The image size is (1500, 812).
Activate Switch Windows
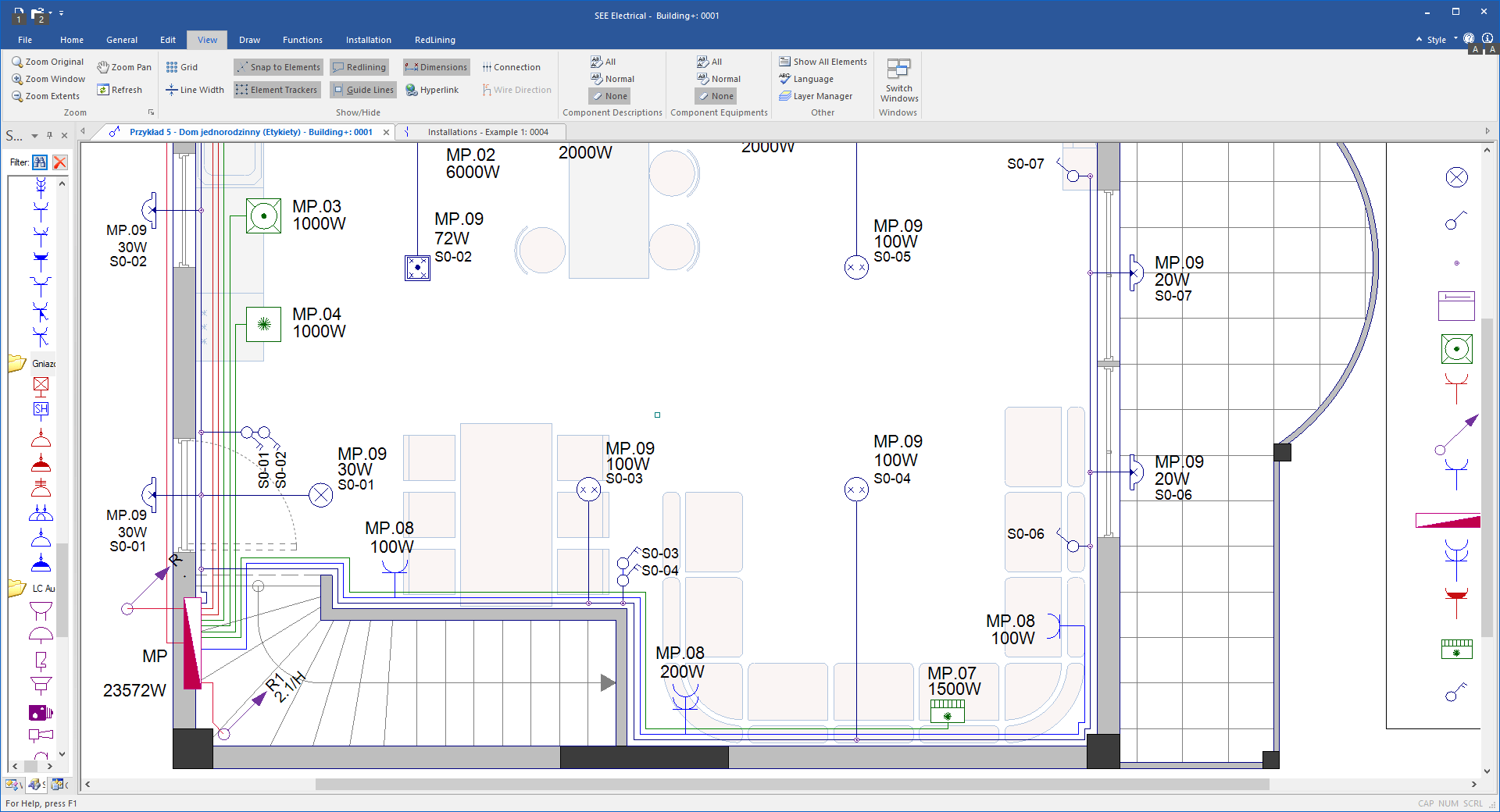898,82
